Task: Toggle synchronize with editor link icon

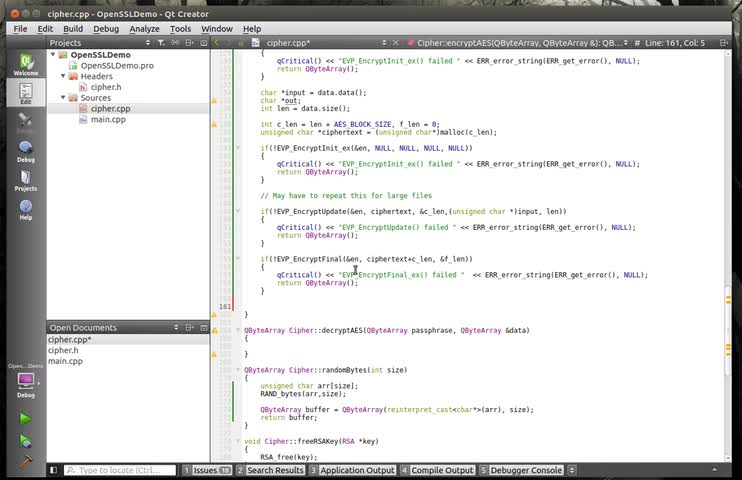Action: click(x=176, y=43)
